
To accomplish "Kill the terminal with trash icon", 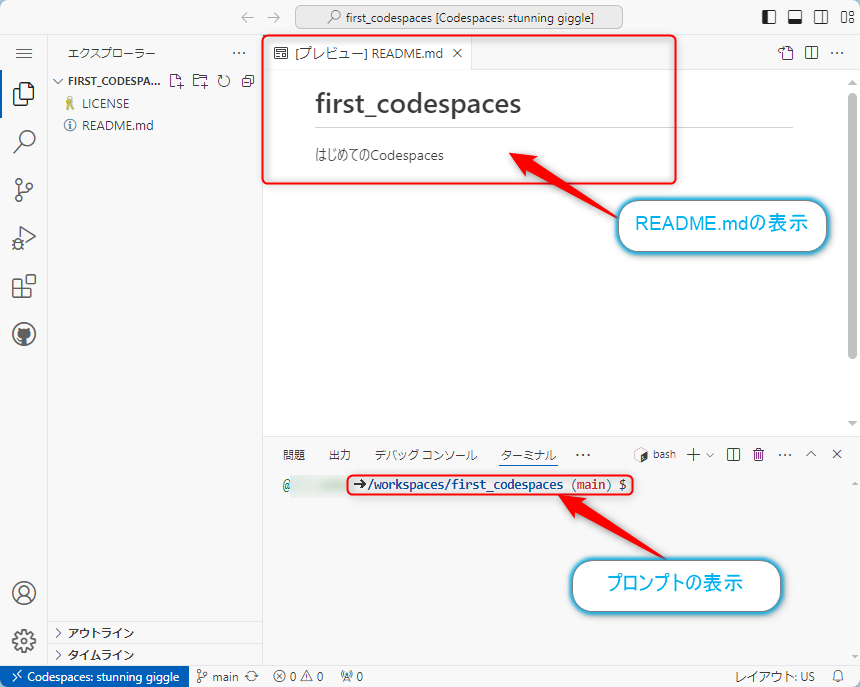I will 759,455.
